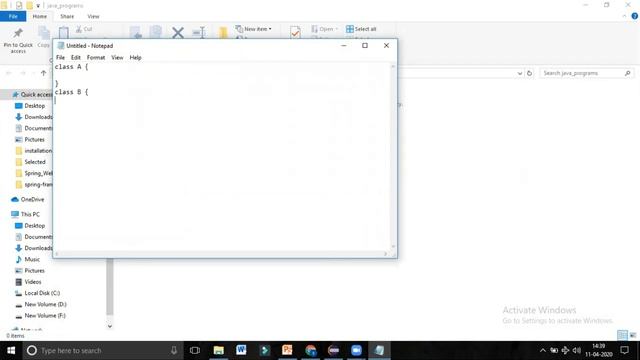Click the line 'class B {' in Notepad
The width and height of the screenshot is (640, 360).
(x=71, y=92)
